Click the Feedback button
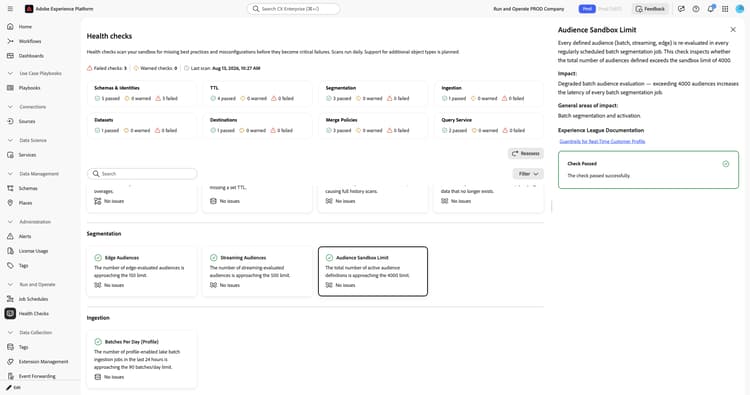The image size is (750, 395). (x=650, y=9)
